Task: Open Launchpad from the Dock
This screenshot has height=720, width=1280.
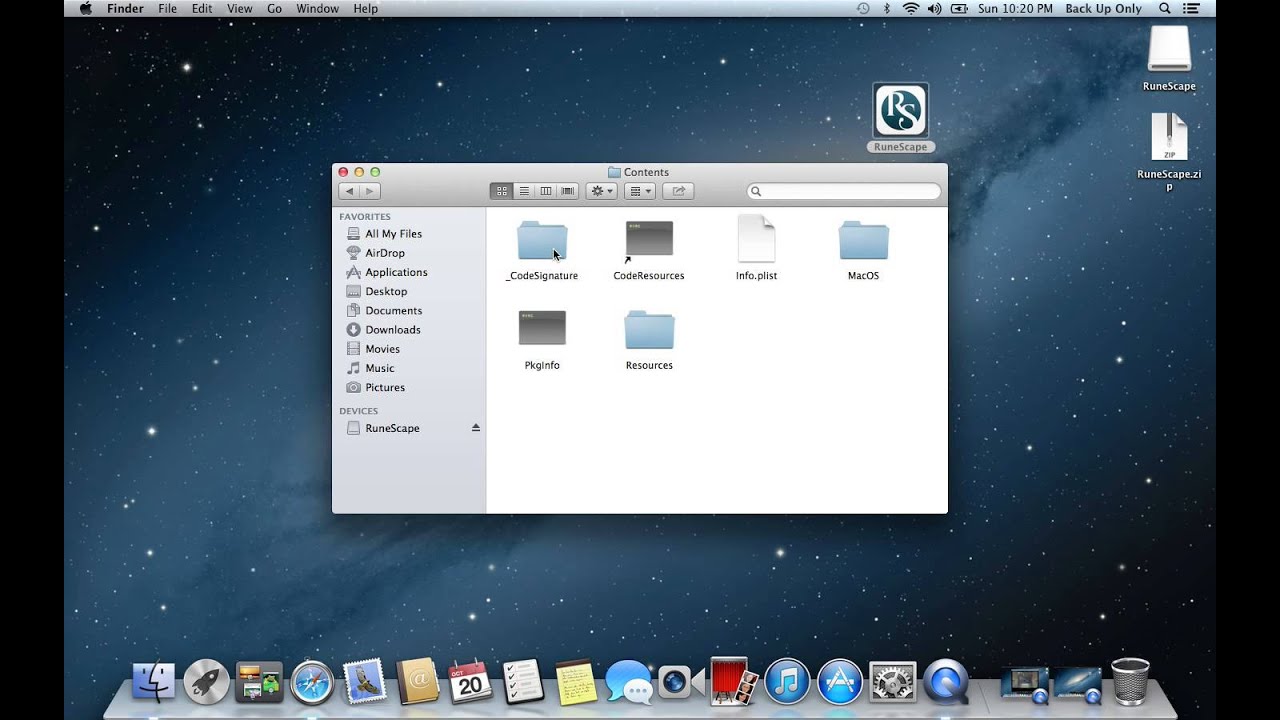Action: pyautogui.click(x=207, y=682)
